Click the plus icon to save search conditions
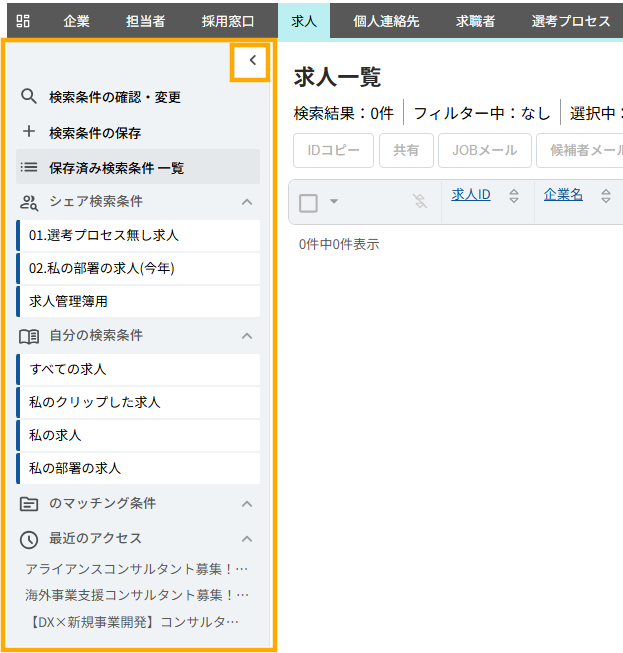 29,132
